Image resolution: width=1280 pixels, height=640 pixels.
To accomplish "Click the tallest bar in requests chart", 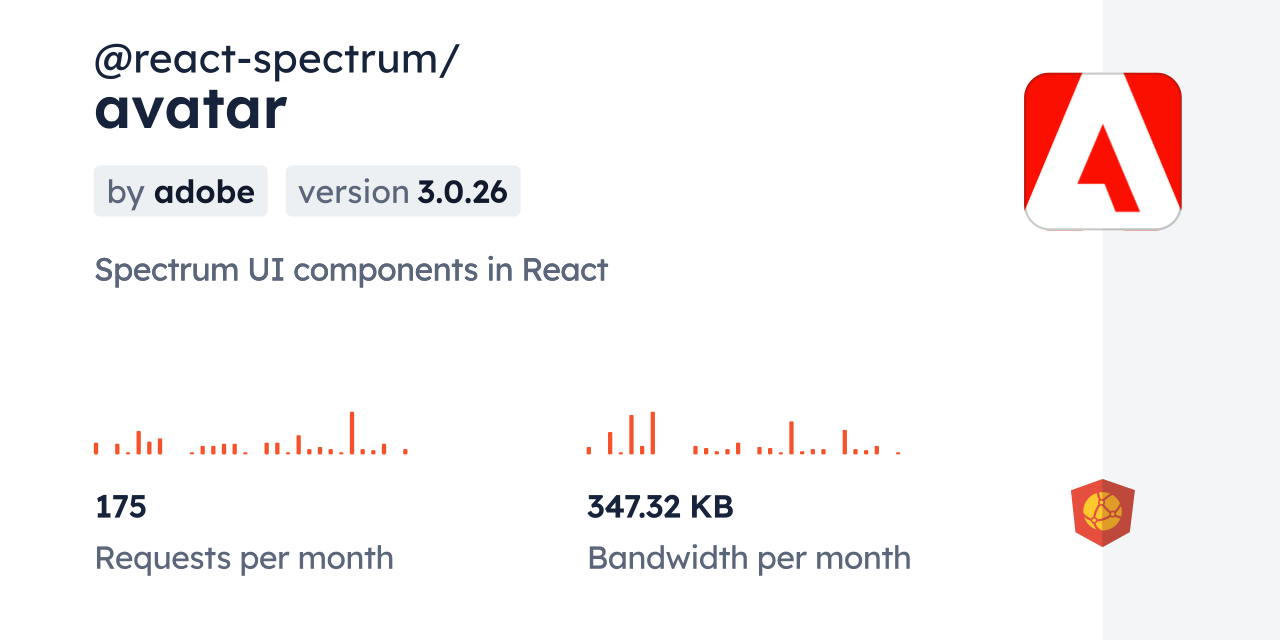I will pos(352,433).
